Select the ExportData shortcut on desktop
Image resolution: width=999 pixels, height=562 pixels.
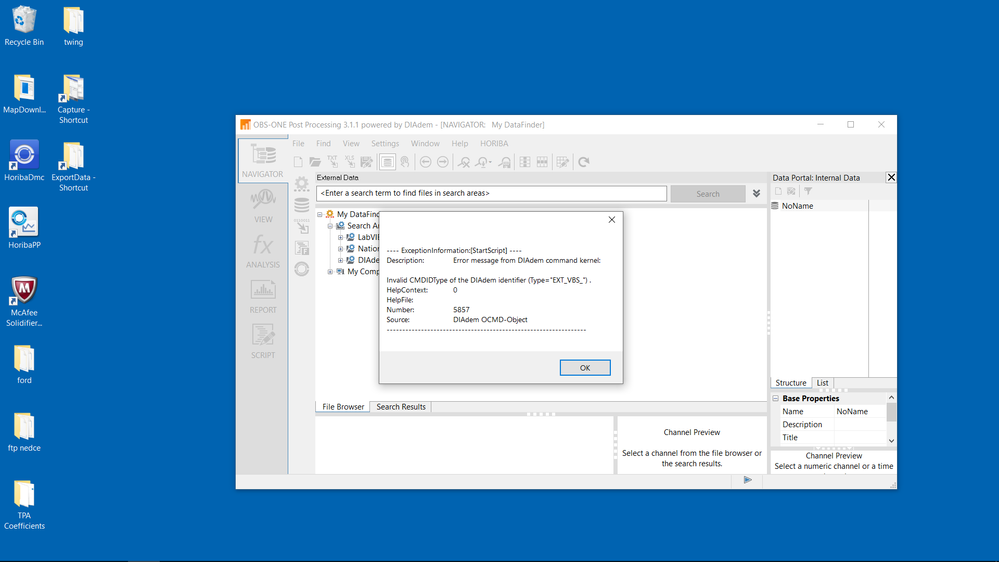click(73, 166)
